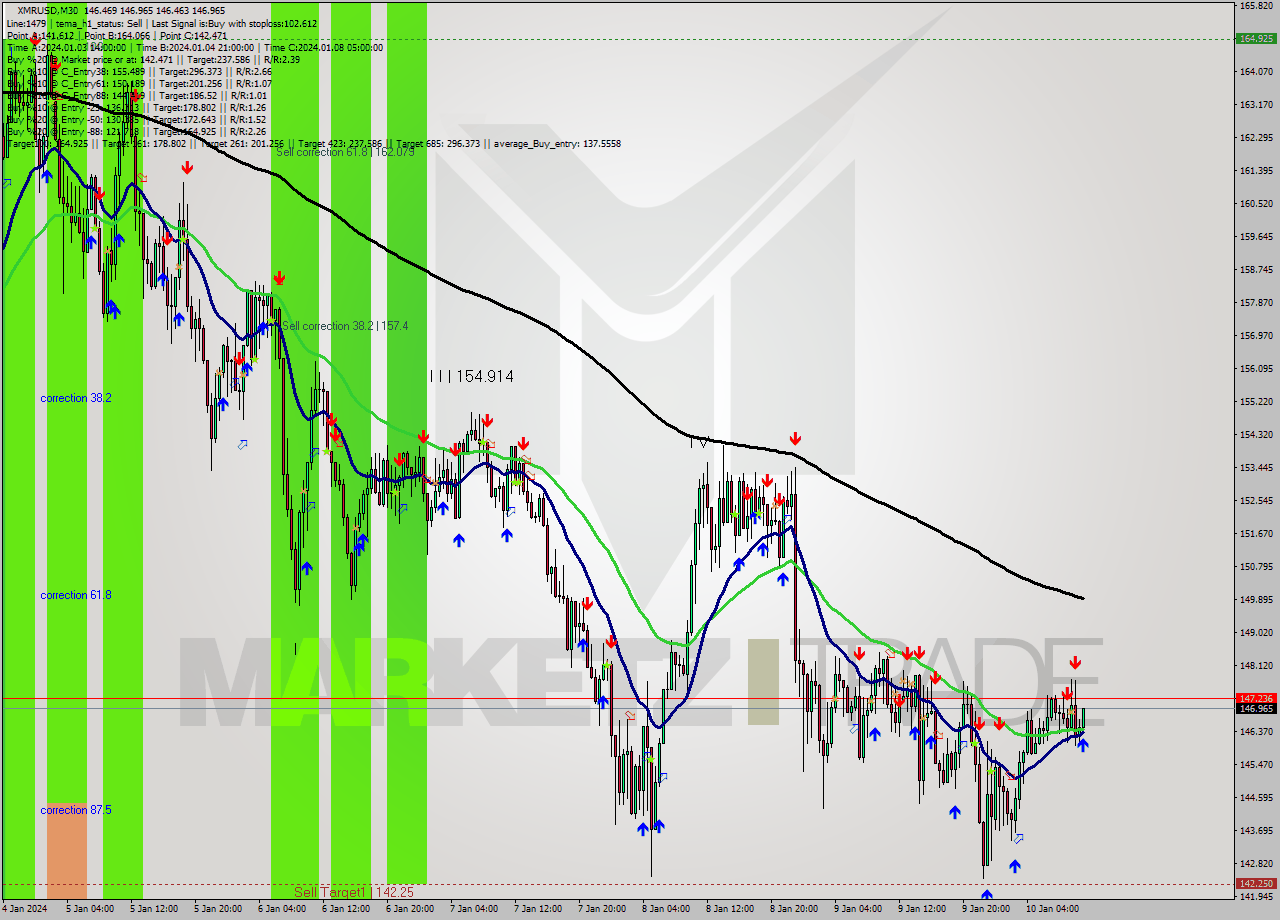Click the blue 'correction 87.5' label

[x=76, y=810]
